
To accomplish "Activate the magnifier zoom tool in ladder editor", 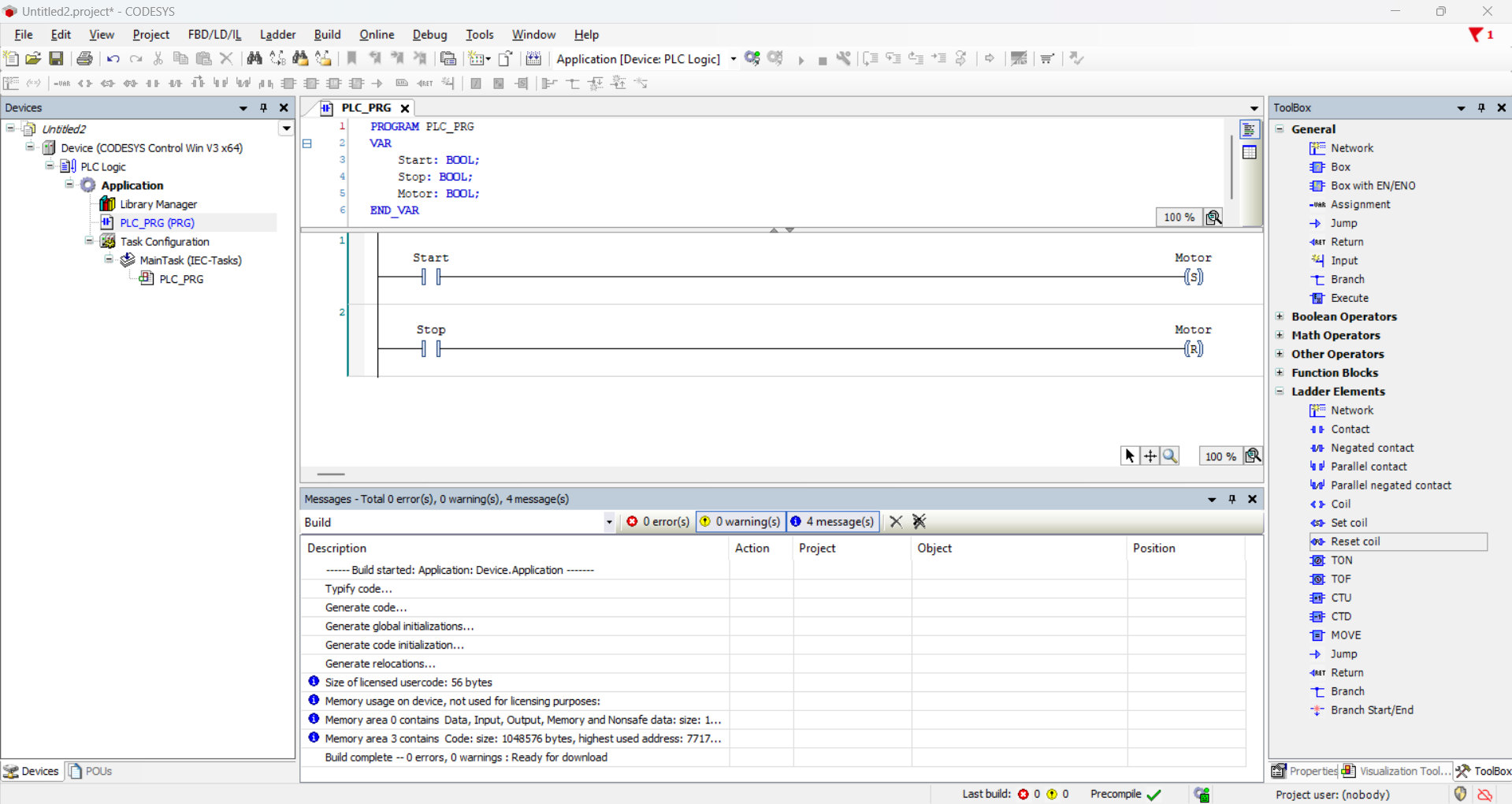I will (1170, 456).
